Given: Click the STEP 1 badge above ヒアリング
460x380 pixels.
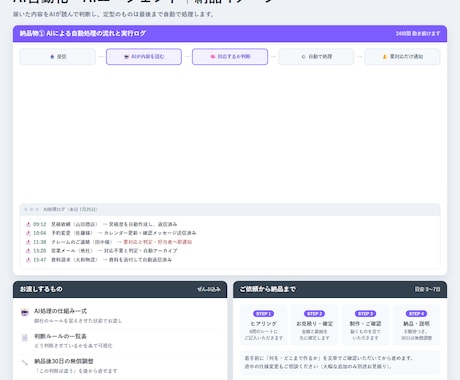Looking at the screenshot, I should (x=263, y=314).
